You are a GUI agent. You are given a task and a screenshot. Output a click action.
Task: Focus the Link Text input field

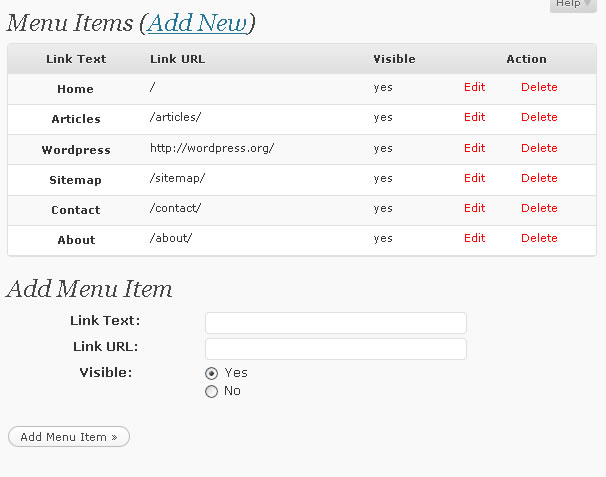(x=336, y=323)
